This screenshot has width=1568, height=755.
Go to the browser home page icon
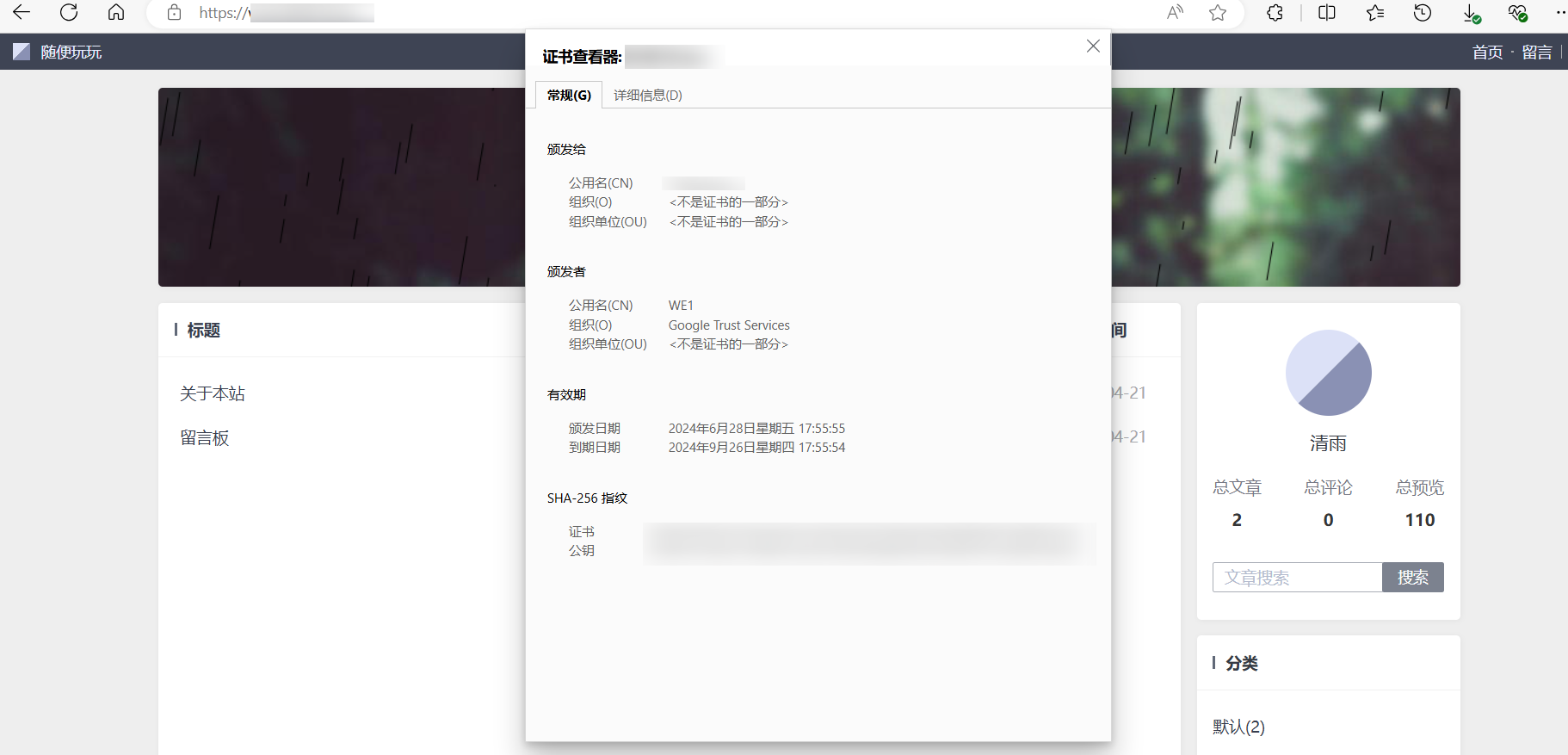pos(116,12)
